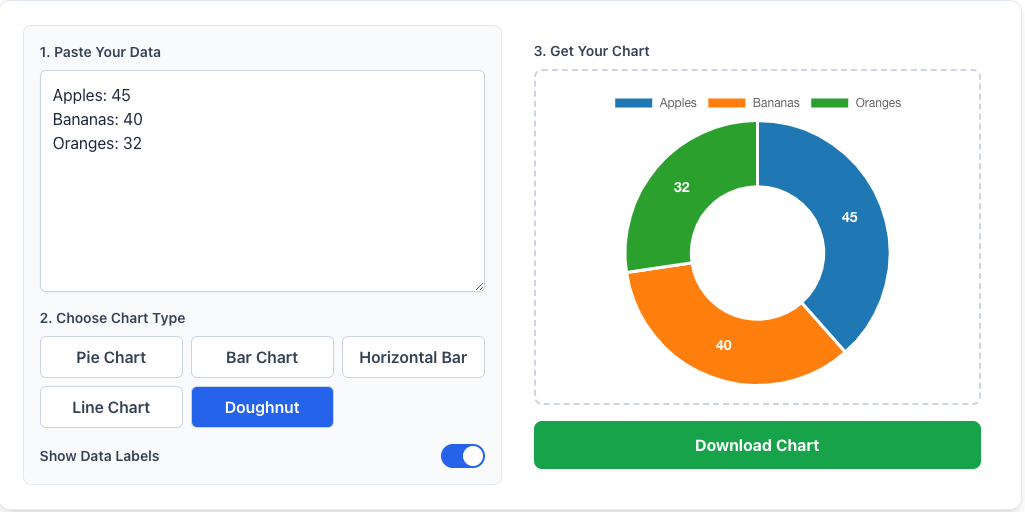
Task: Toggle the Apples legend blue swatch
Action: 633,103
